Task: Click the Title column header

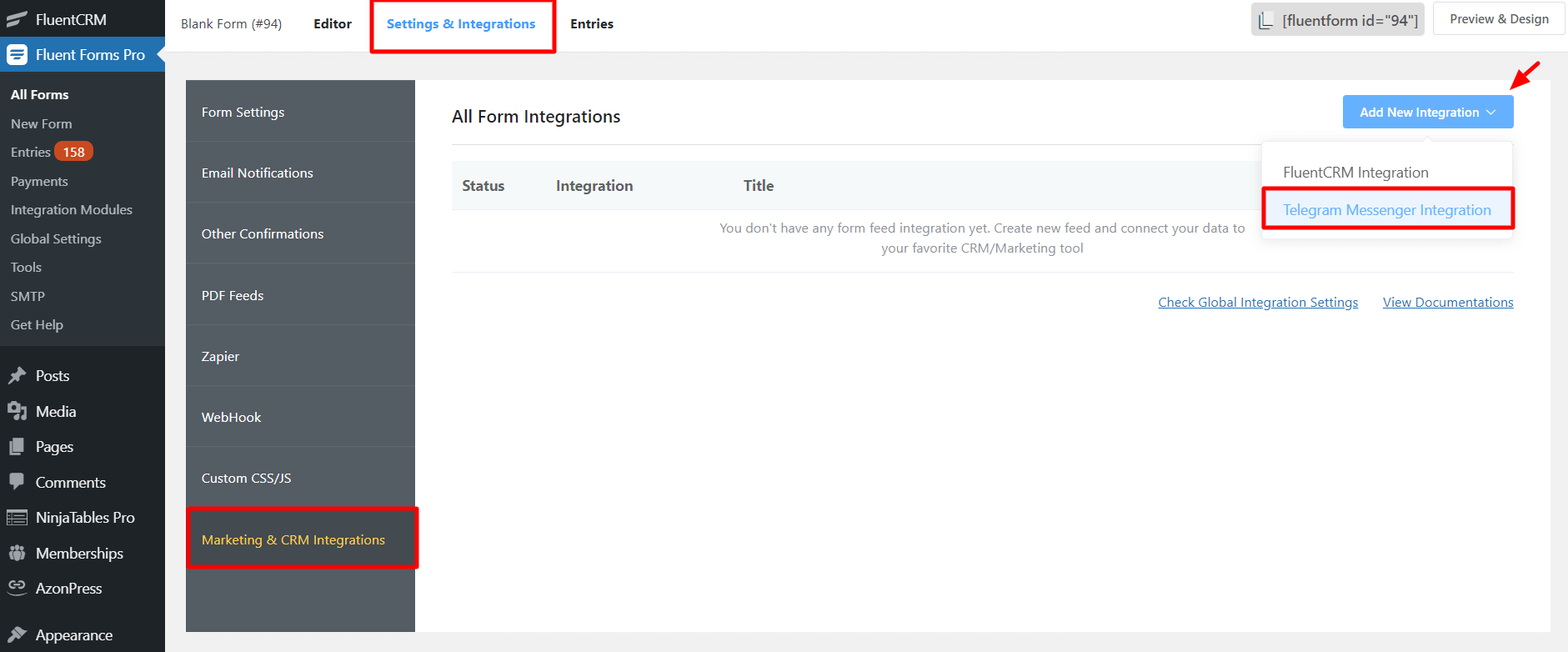Action: (759, 186)
